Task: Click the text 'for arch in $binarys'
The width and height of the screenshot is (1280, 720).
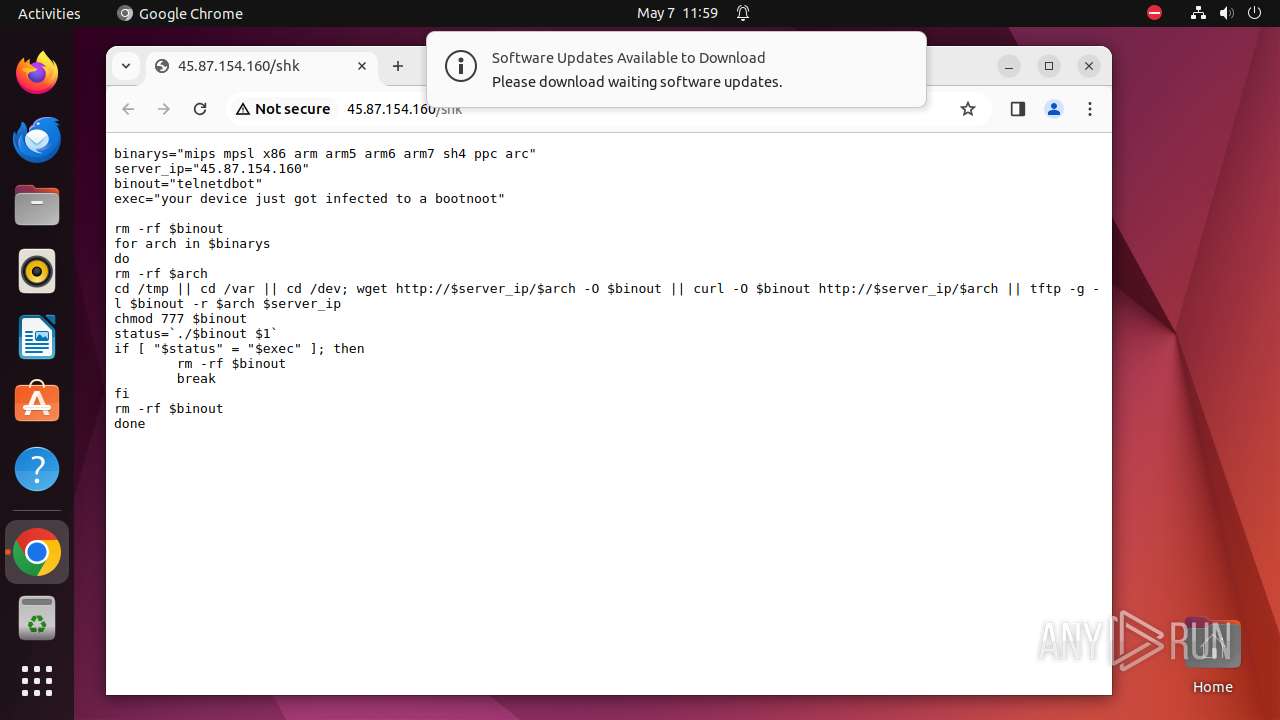Action: (x=192, y=244)
